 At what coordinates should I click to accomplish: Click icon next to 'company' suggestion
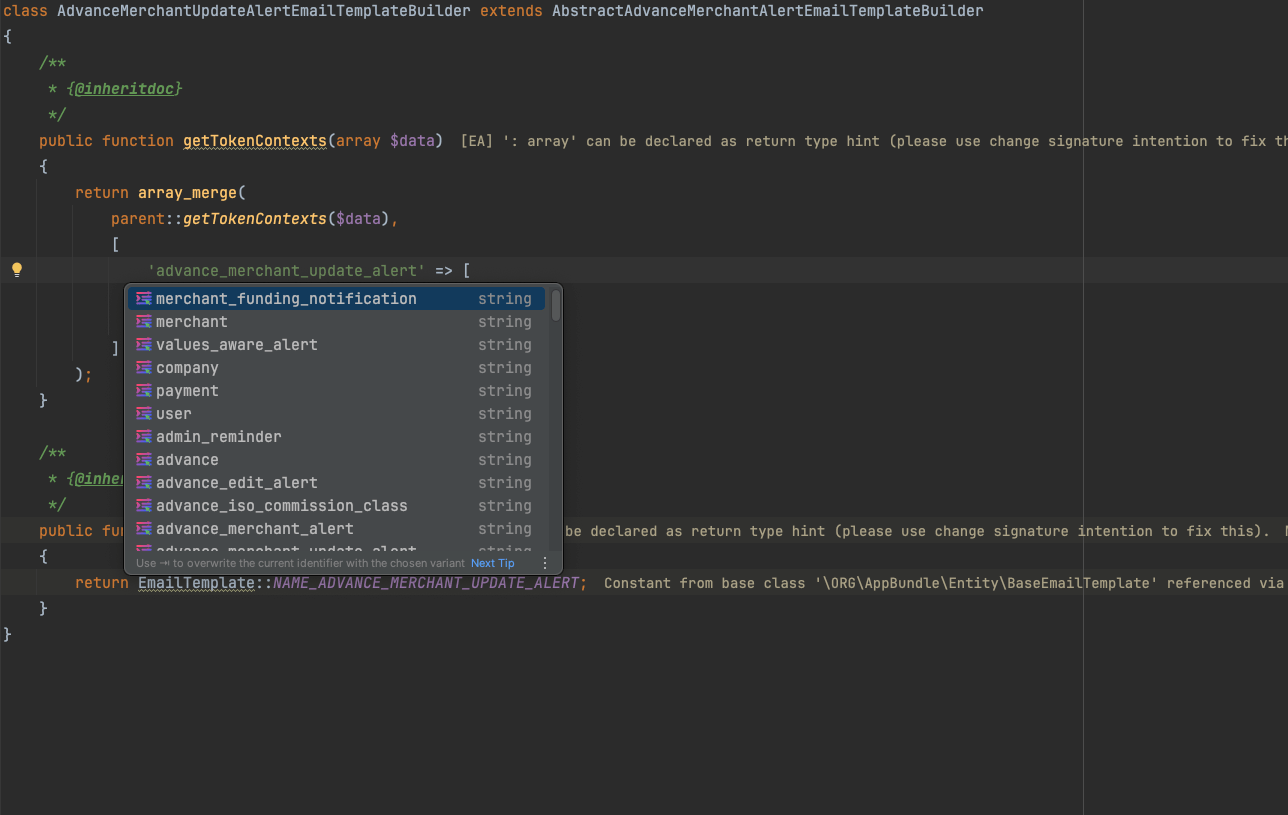tap(144, 368)
